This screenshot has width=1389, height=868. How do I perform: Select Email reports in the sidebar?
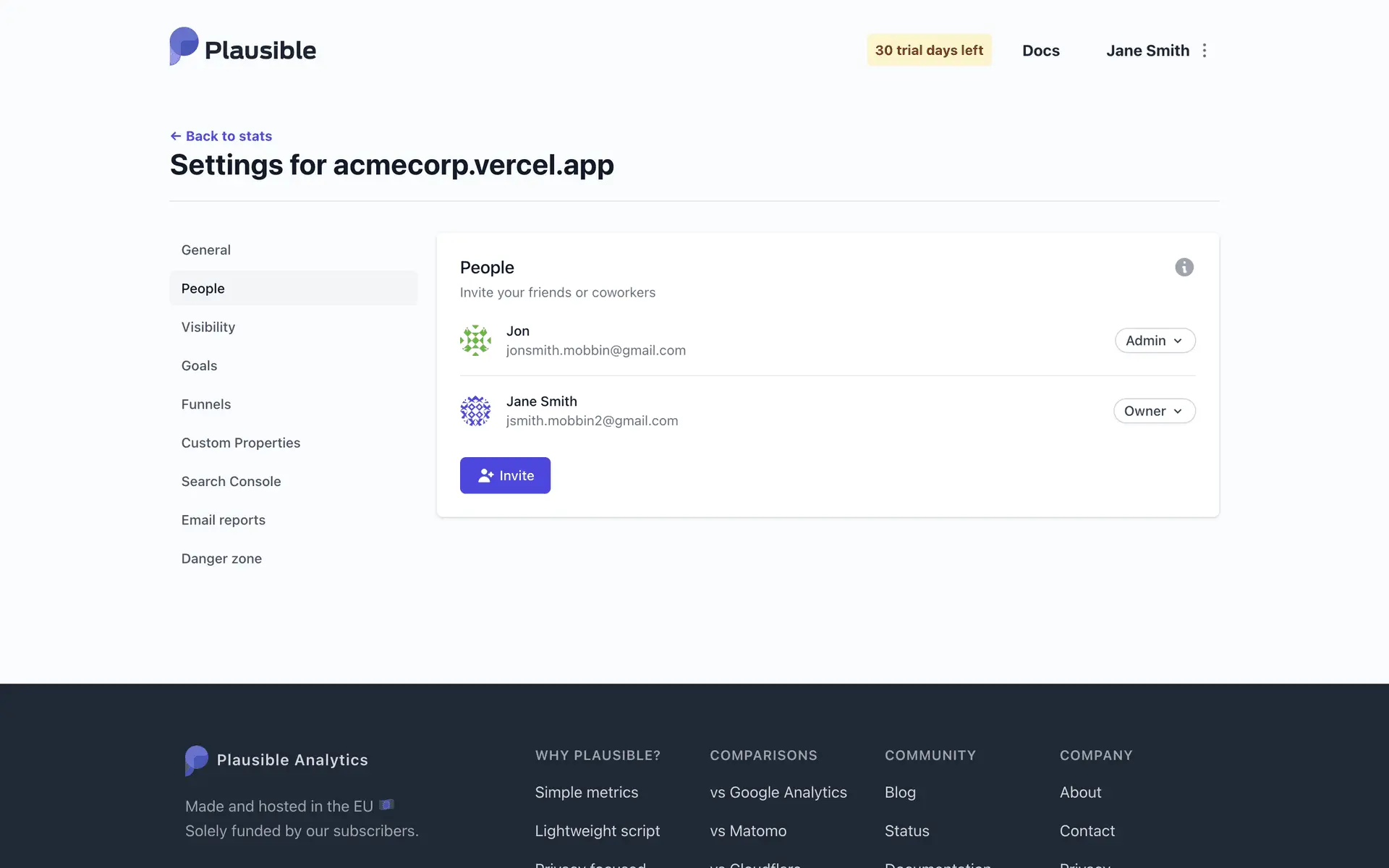223,520
